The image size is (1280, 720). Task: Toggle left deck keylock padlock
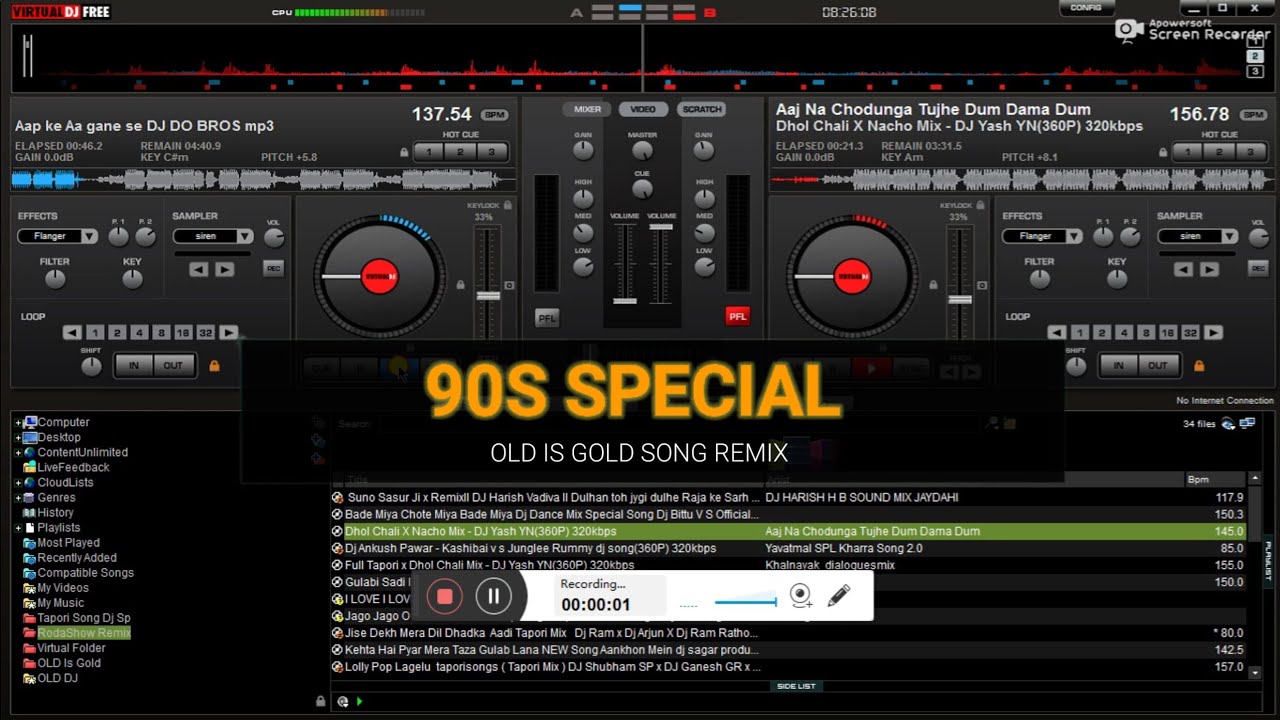[x=508, y=205]
